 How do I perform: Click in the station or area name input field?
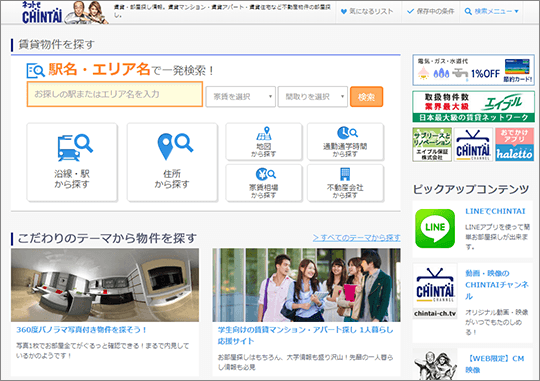(x=115, y=94)
